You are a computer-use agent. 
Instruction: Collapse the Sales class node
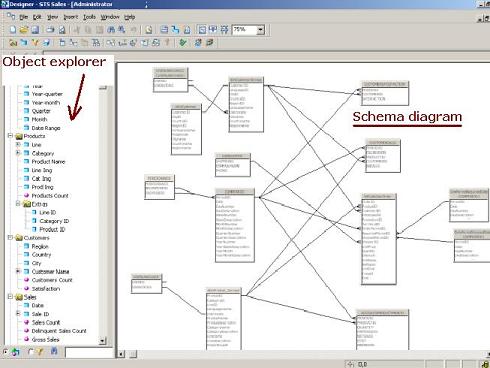coord(10,297)
